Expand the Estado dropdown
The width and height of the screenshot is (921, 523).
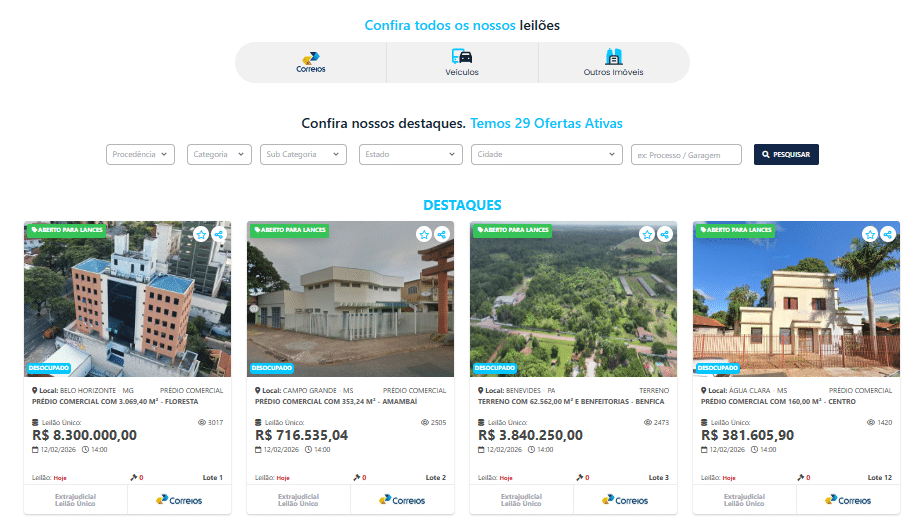tap(411, 155)
